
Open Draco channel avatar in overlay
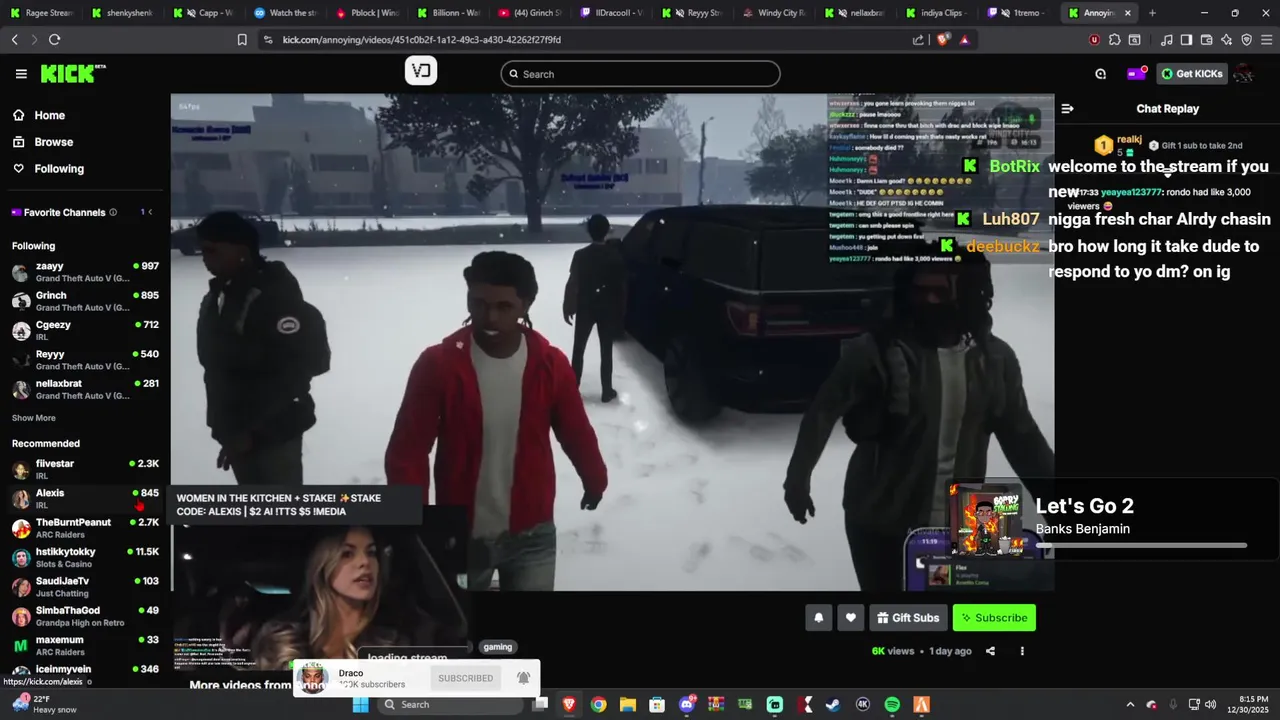313,678
